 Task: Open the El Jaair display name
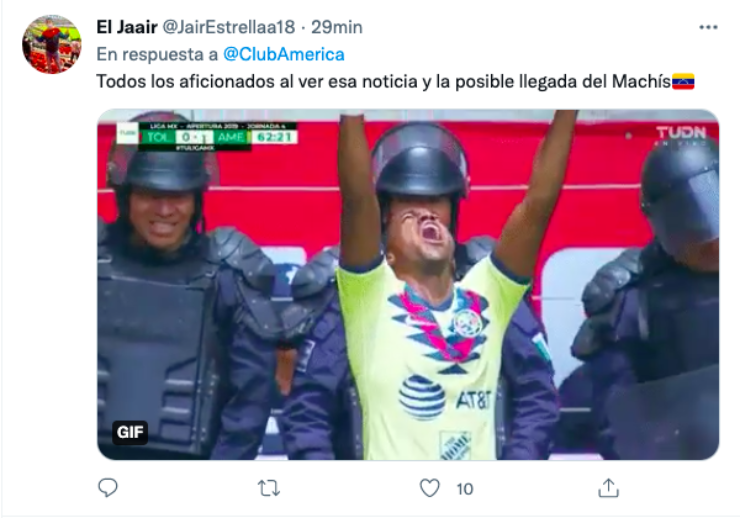click(x=126, y=27)
